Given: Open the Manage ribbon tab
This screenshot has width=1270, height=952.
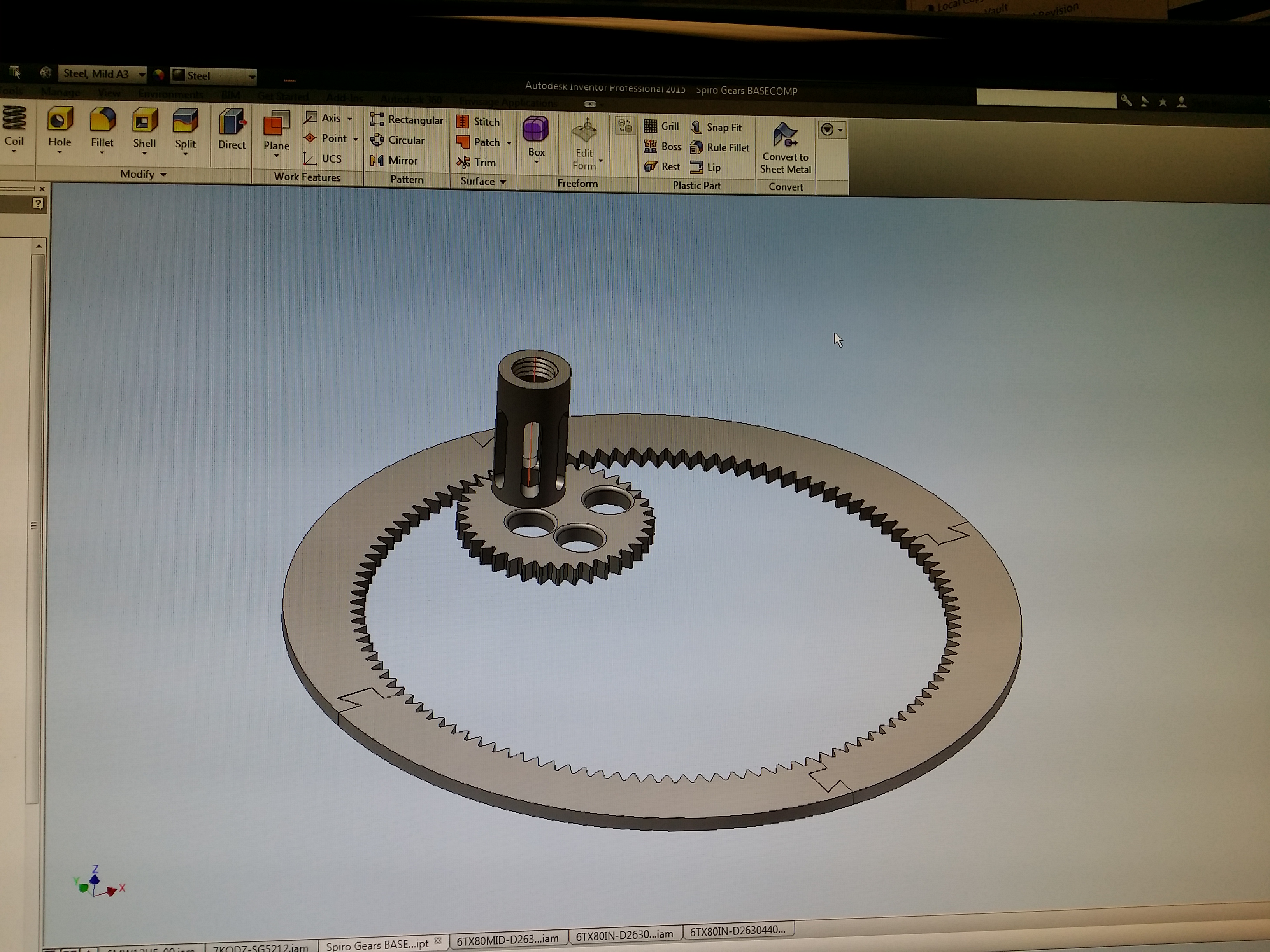Looking at the screenshot, I should pyautogui.click(x=60, y=92).
